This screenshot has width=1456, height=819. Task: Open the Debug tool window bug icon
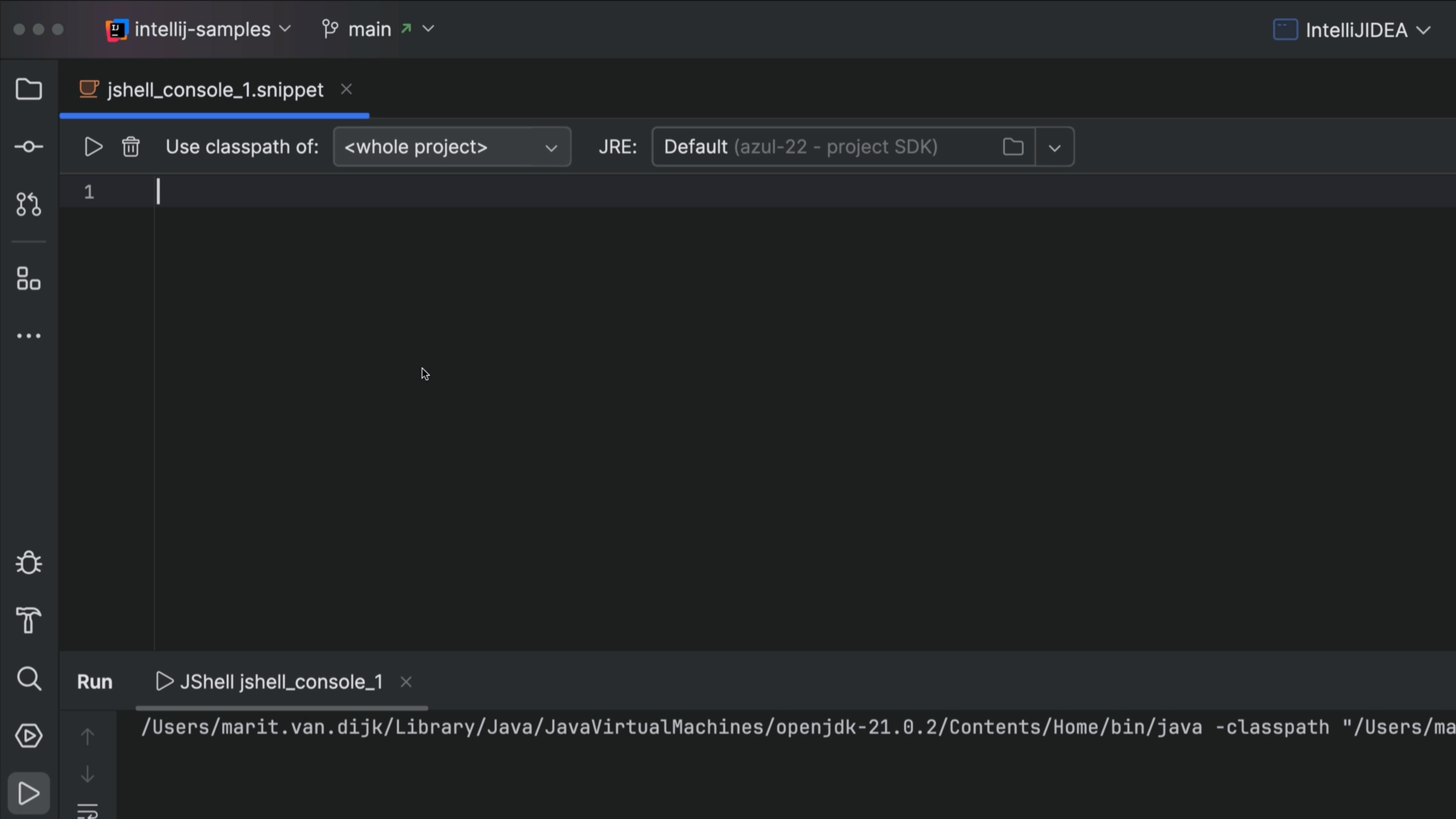coord(28,563)
